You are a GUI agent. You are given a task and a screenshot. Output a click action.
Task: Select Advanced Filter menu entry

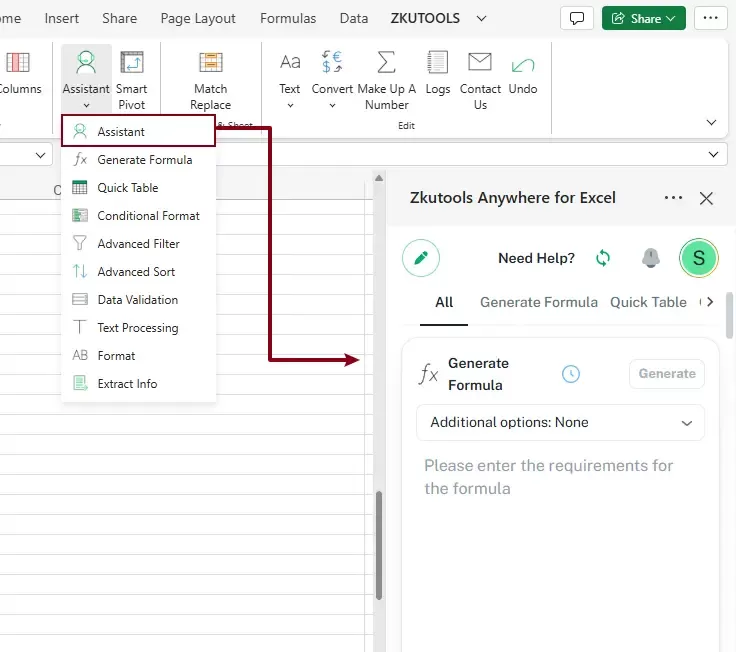[138, 244]
